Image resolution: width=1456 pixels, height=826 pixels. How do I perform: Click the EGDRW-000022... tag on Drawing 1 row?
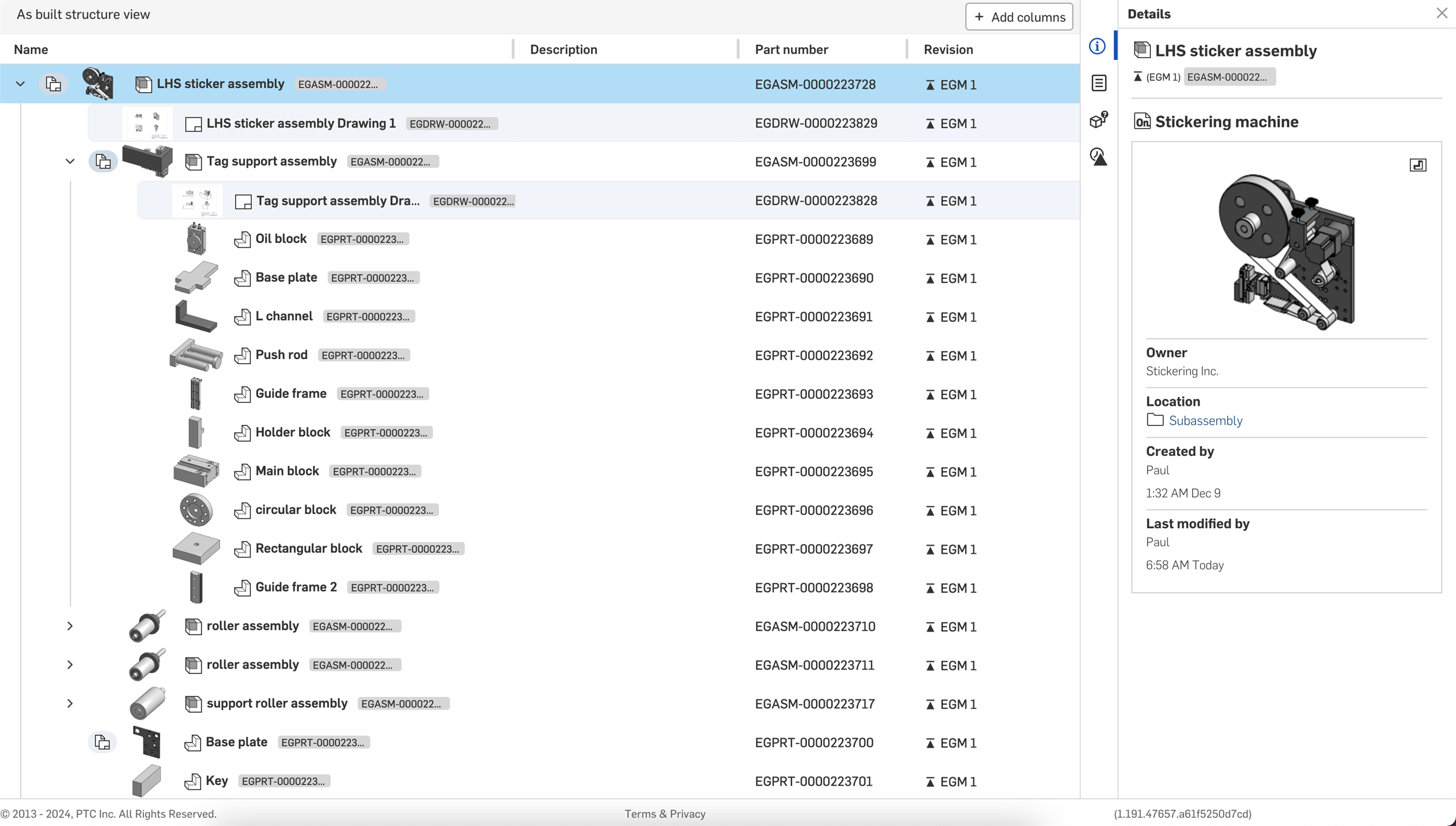[x=451, y=124]
